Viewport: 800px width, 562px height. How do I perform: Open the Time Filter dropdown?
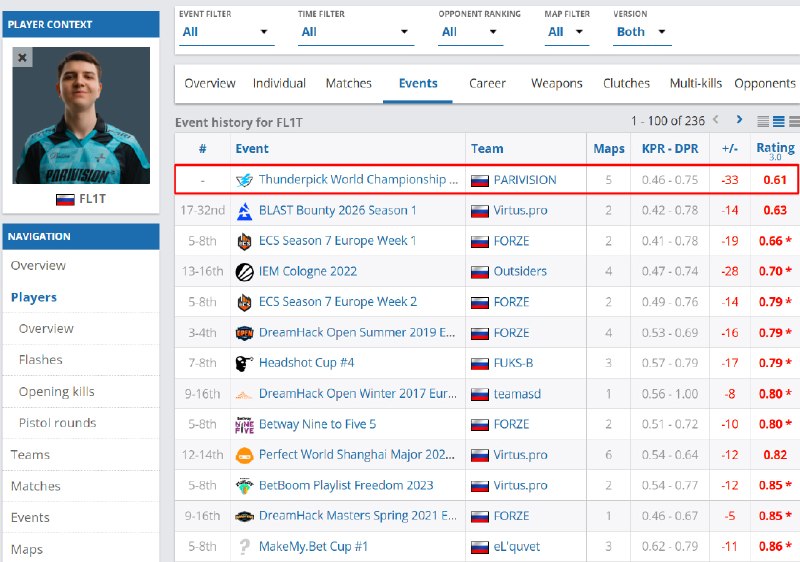click(356, 32)
